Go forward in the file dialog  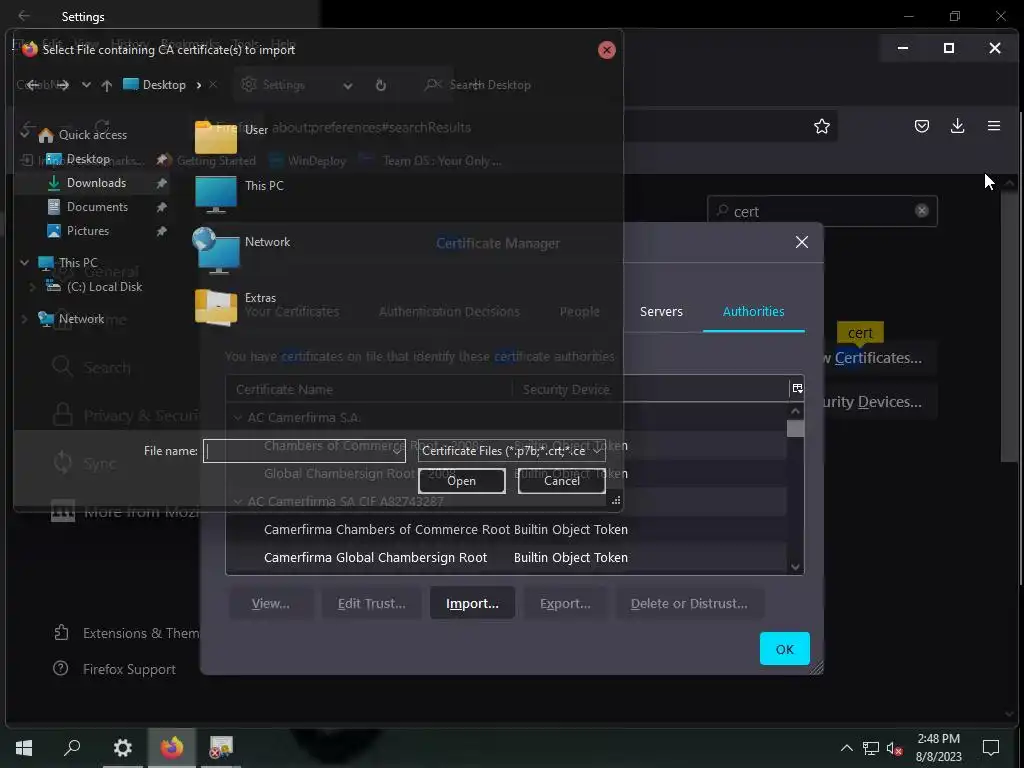coord(62,85)
